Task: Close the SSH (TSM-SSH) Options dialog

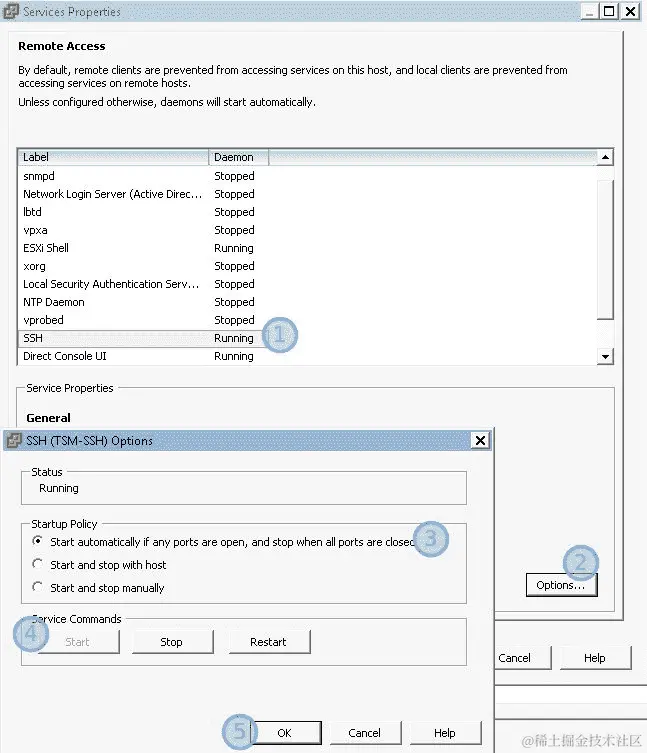Action: tap(480, 440)
